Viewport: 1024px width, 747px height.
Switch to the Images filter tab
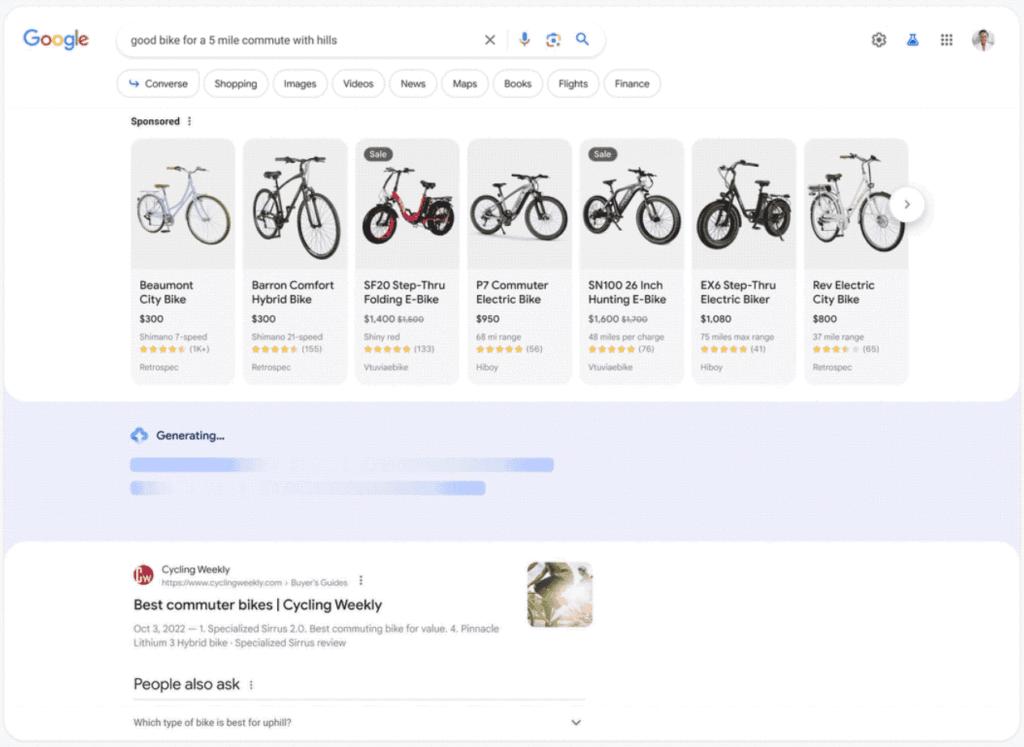pos(300,84)
